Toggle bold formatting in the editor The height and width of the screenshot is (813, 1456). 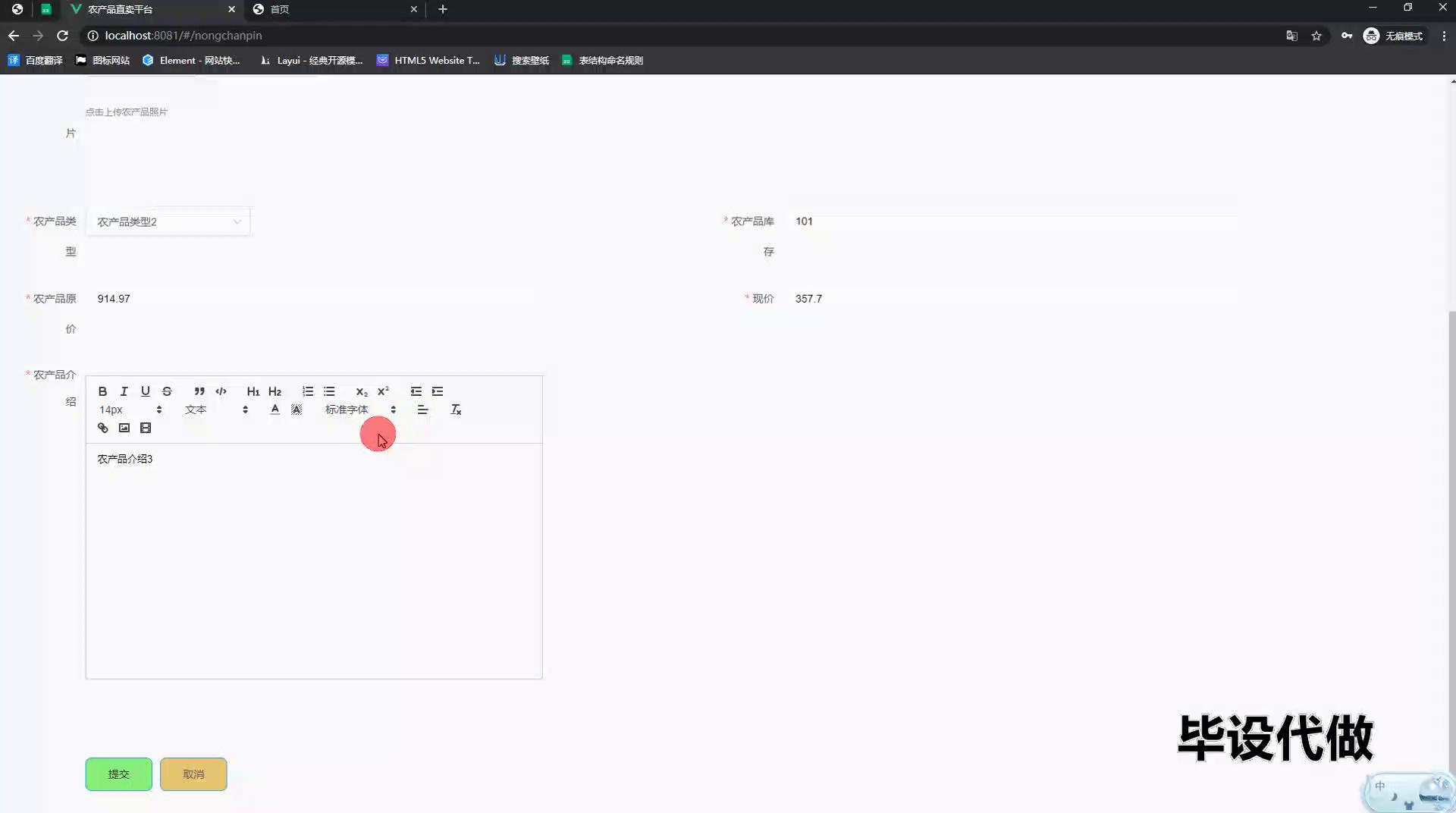click(102, 391)
